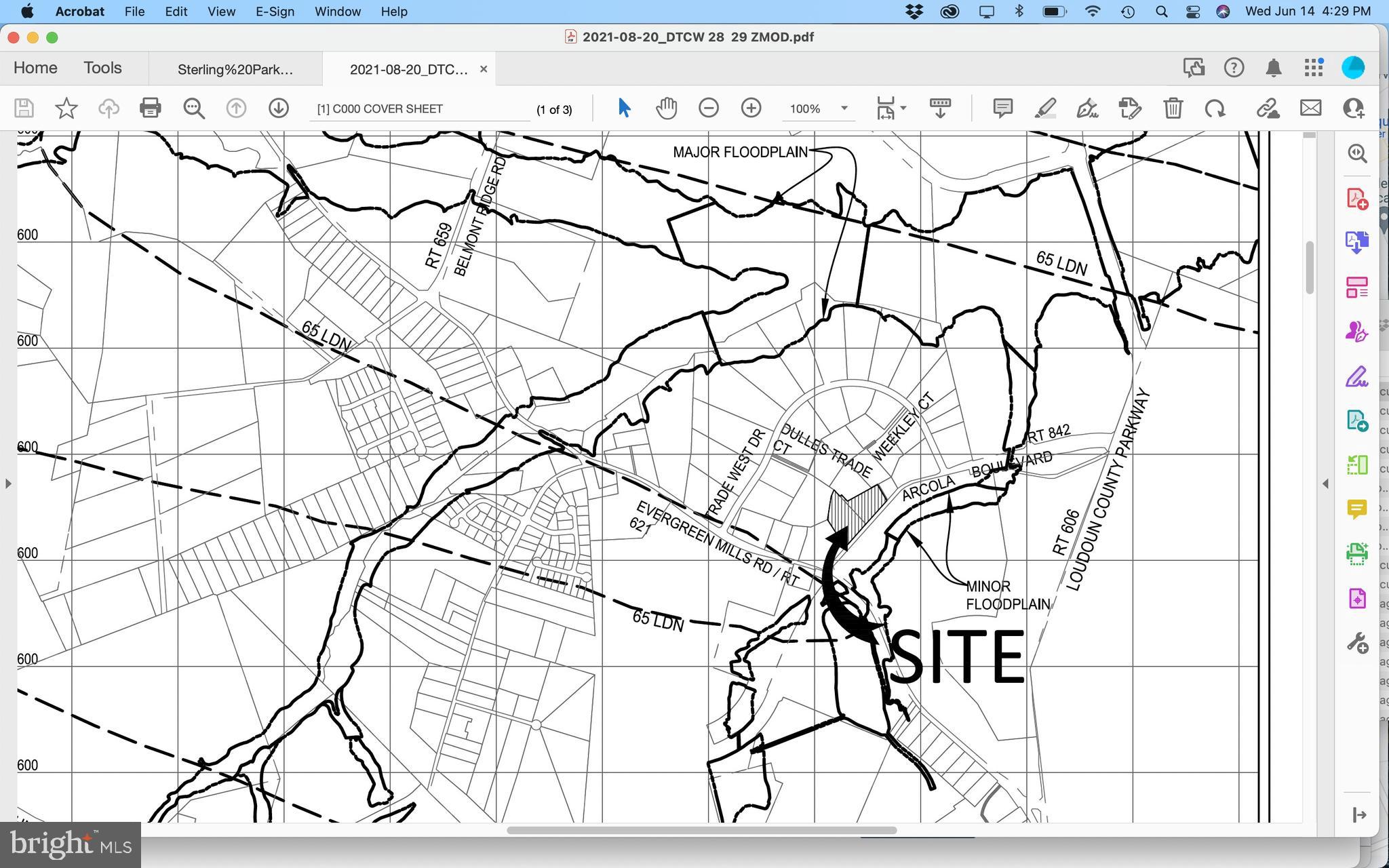This screenshot has height=868, width=1389.
Task: Click the Zoom in plus icon
Action: click(x=751, y=108)
